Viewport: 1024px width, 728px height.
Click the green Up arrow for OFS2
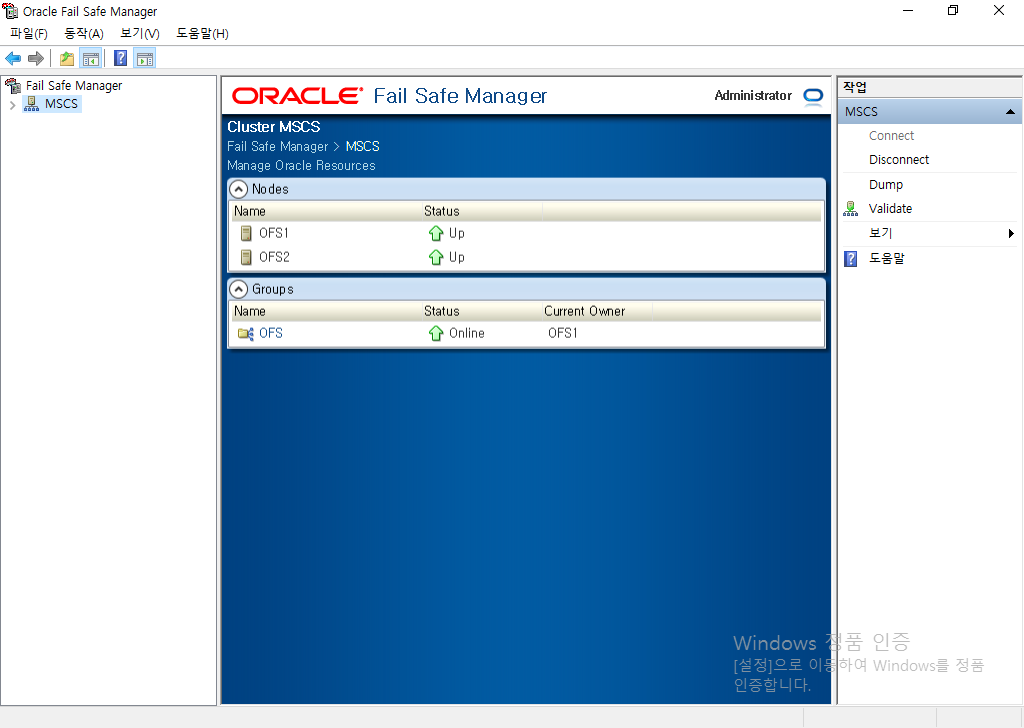[x=436, y=257]
